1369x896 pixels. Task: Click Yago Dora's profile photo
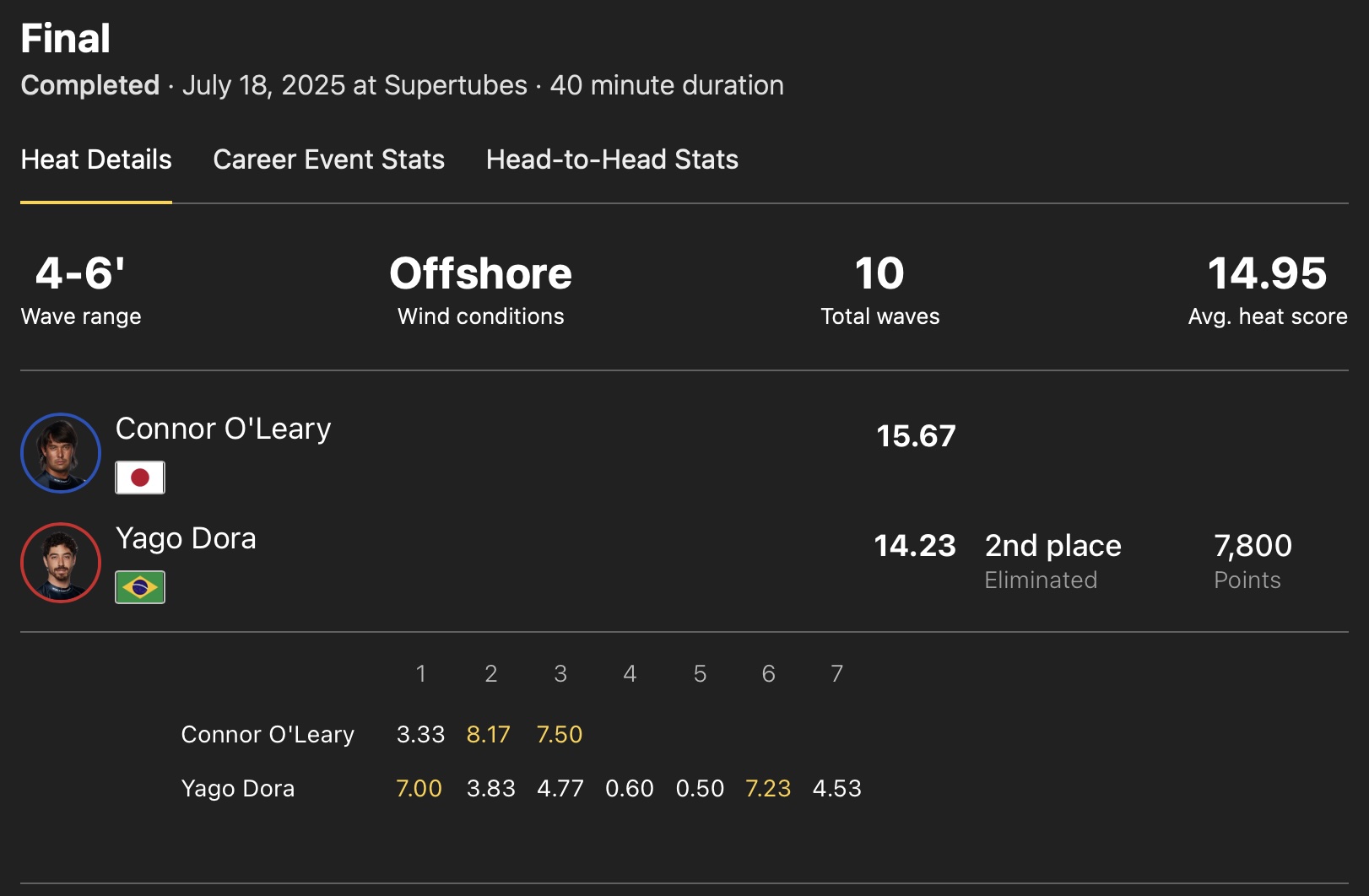coord(61,563)
